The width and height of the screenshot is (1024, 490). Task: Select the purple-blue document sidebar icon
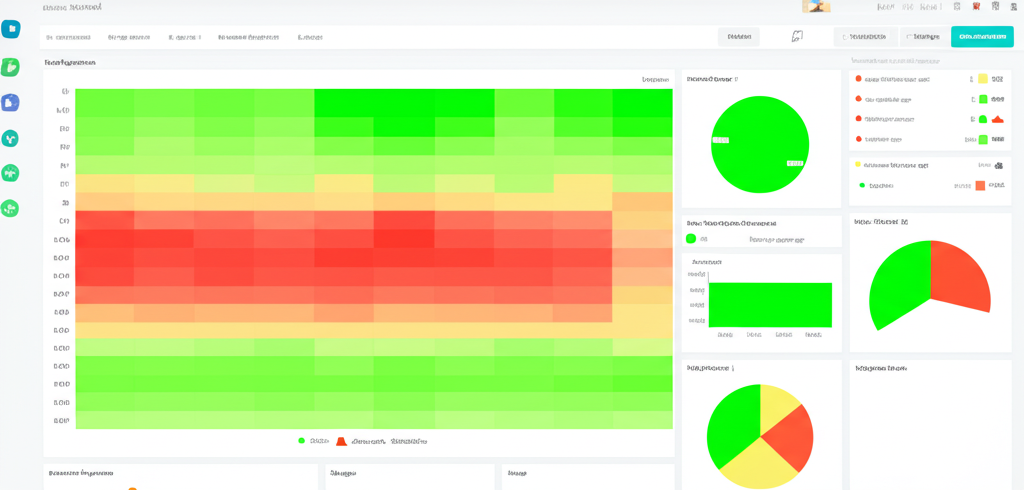[x=11, y=102]
